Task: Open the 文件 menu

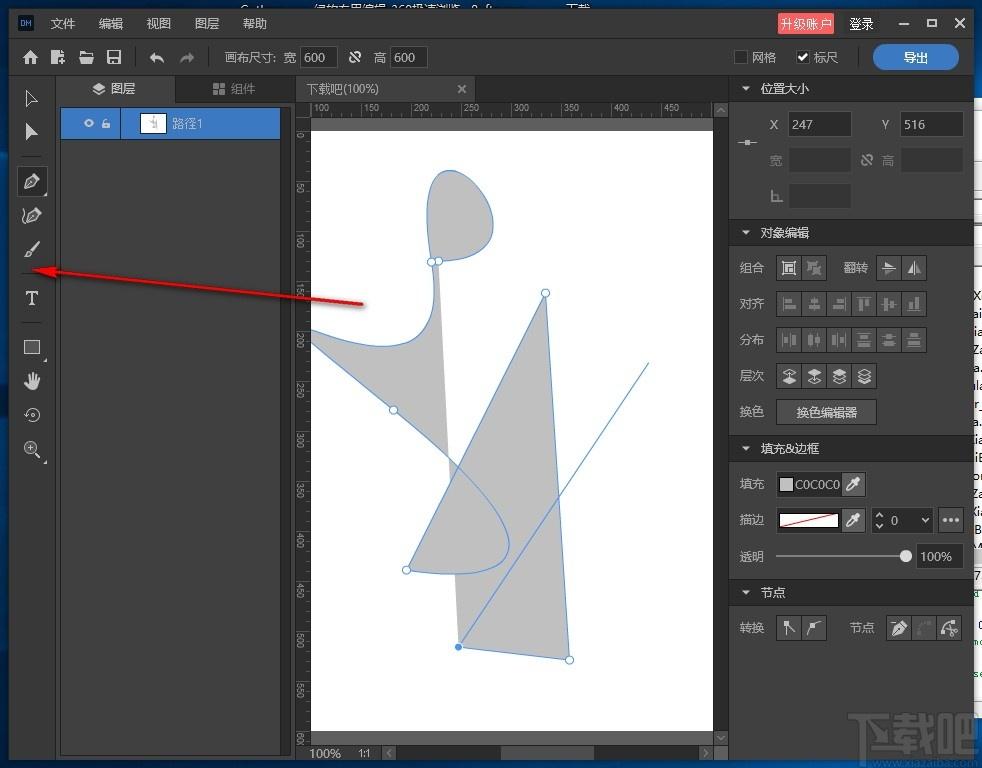Action: click(x=63, y=24)
